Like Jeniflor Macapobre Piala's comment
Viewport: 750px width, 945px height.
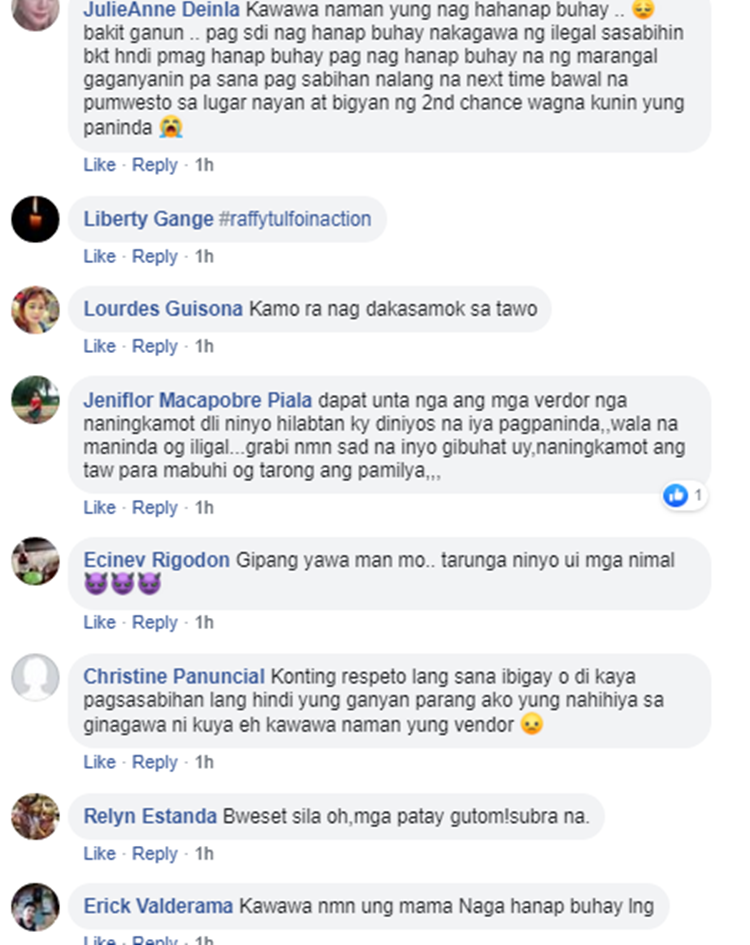[99, 507]
